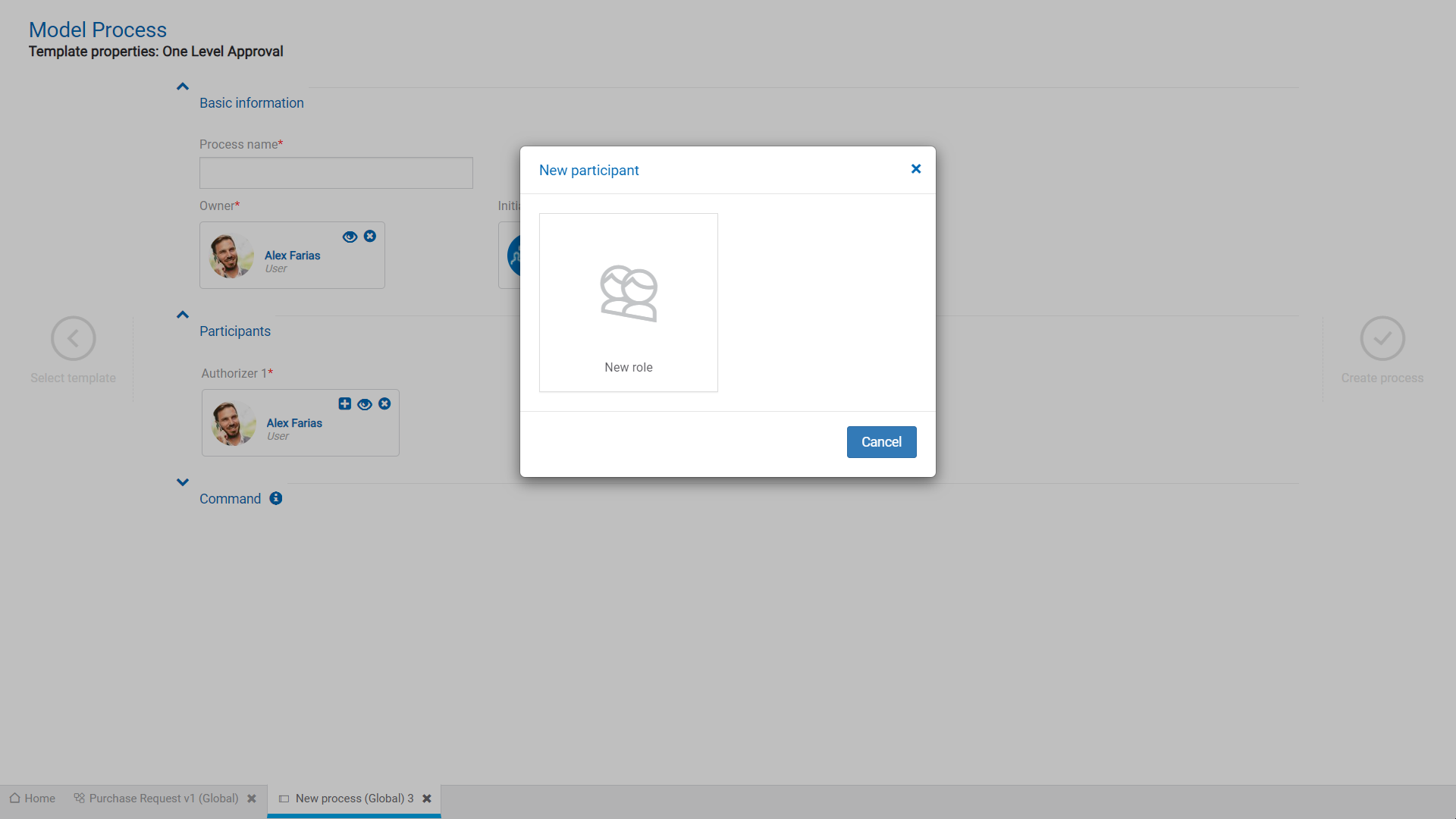Click the Create process checkmark button
This screenshot has height=819, width=1456.
(x=1382, y=338)
